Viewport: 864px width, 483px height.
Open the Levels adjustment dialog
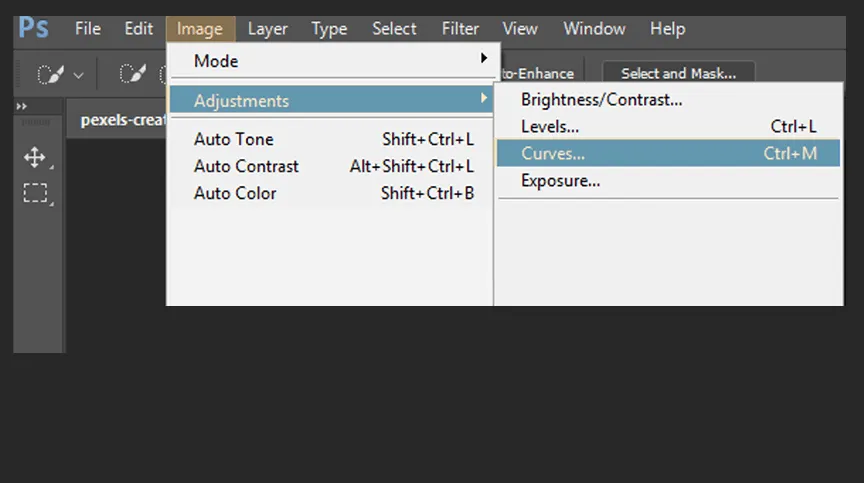pos(668,127)
